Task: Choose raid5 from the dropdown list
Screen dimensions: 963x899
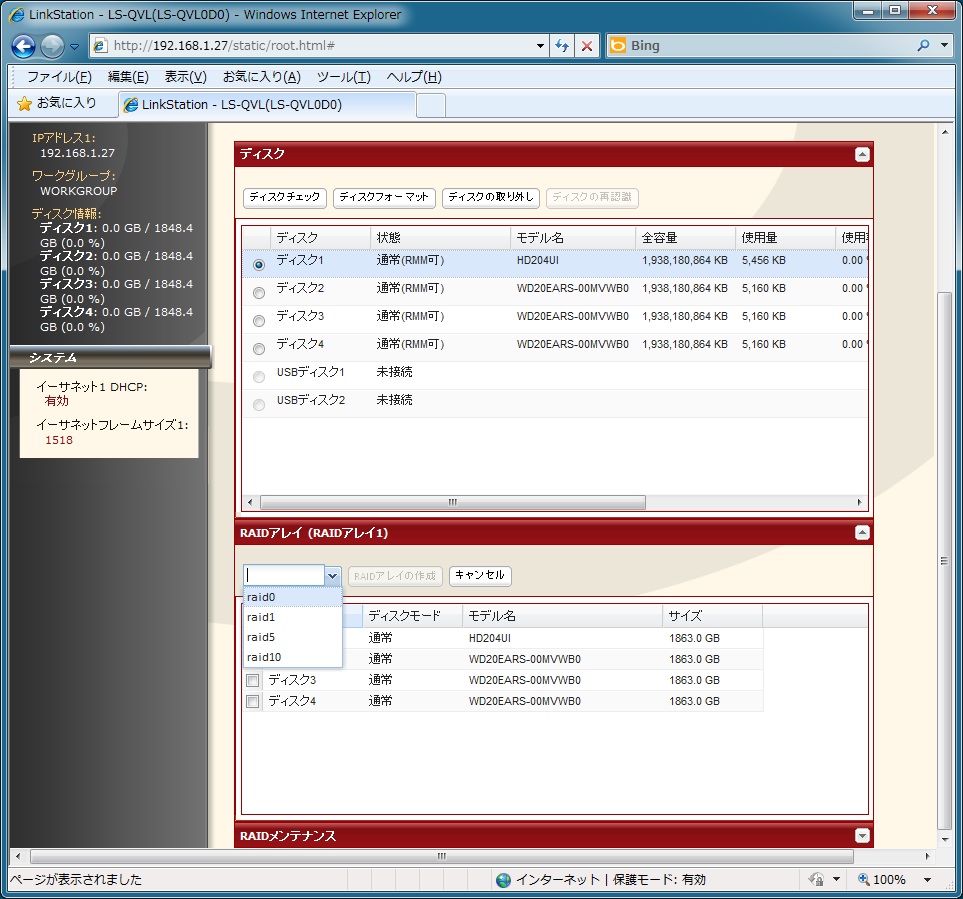Action: point(261,637)
